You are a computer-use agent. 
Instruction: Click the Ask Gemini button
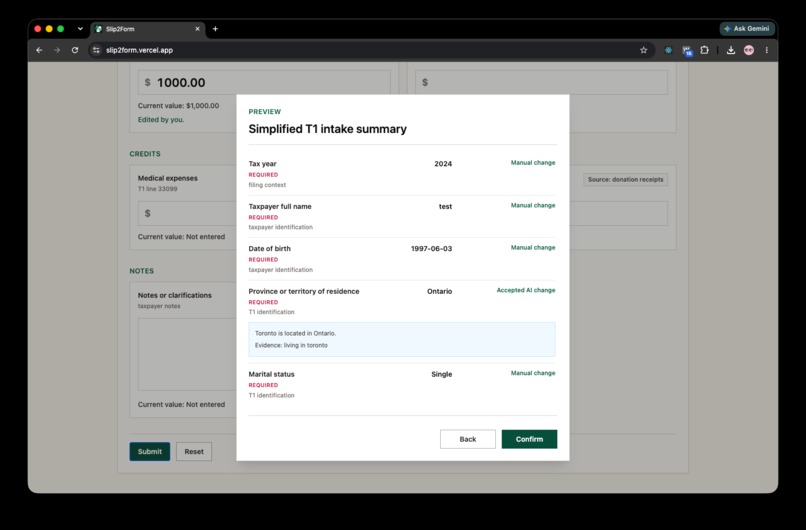point(747,29)
